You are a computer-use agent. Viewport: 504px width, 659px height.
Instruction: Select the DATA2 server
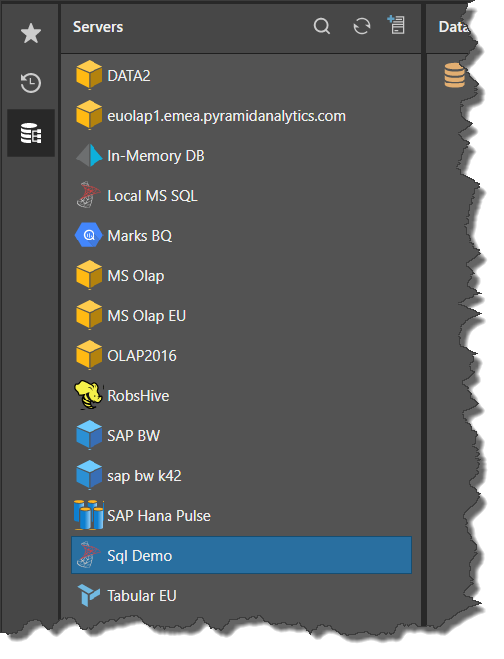[241, 76]
